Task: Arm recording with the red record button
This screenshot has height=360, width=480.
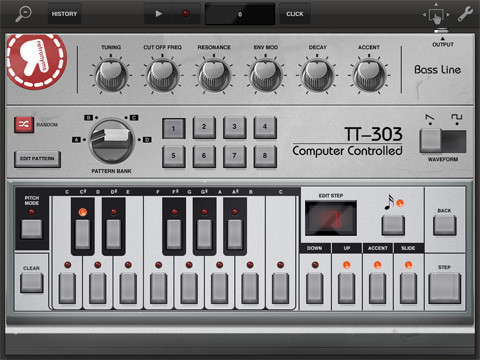Action: pos(186,14)
